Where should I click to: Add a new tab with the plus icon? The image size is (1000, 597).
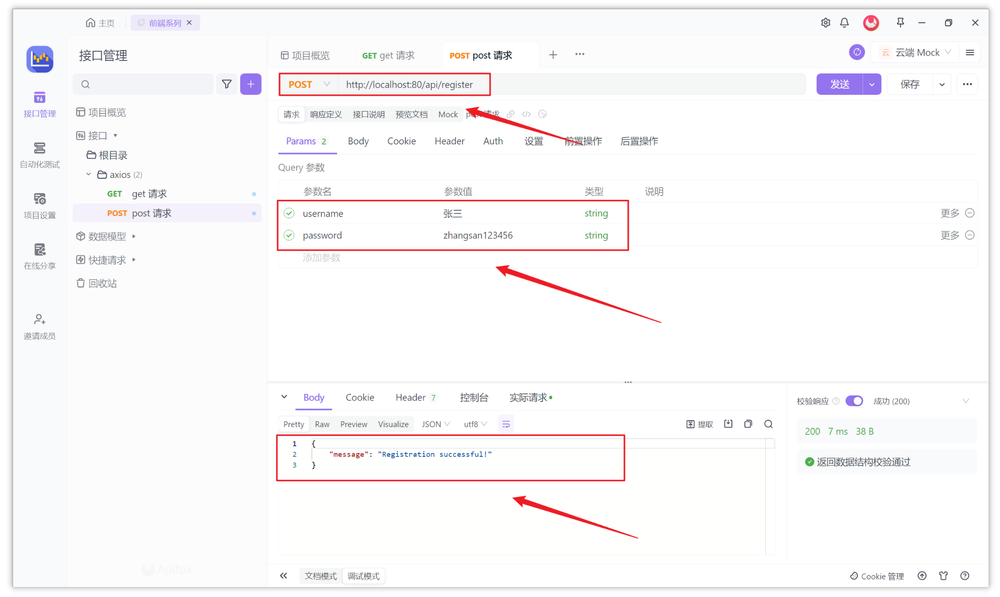pyautogui.click(x=553, y=55)
